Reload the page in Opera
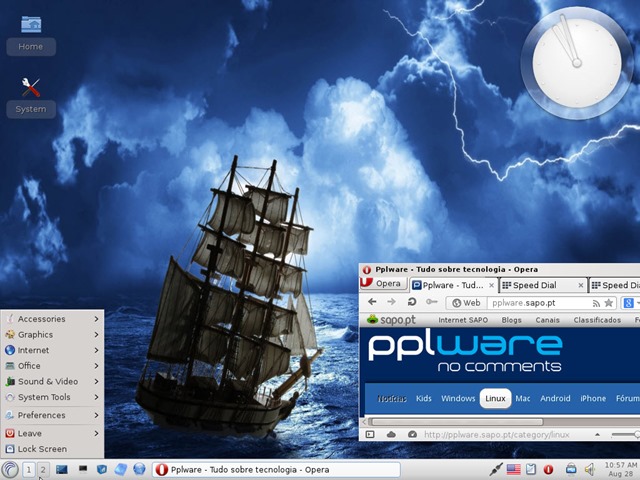 click(412, 302)
